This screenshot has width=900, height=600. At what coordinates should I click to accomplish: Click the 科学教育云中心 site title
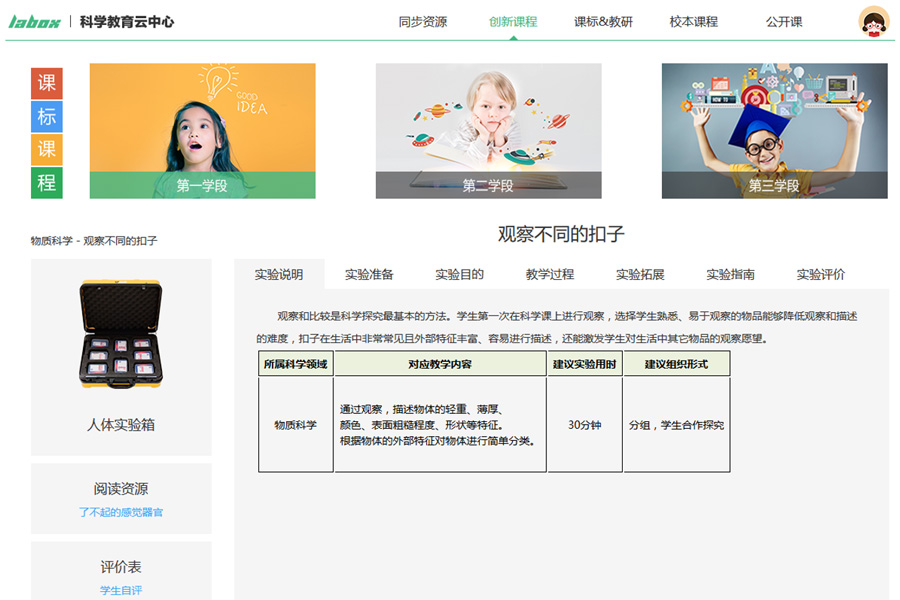[x=127, y=22]
